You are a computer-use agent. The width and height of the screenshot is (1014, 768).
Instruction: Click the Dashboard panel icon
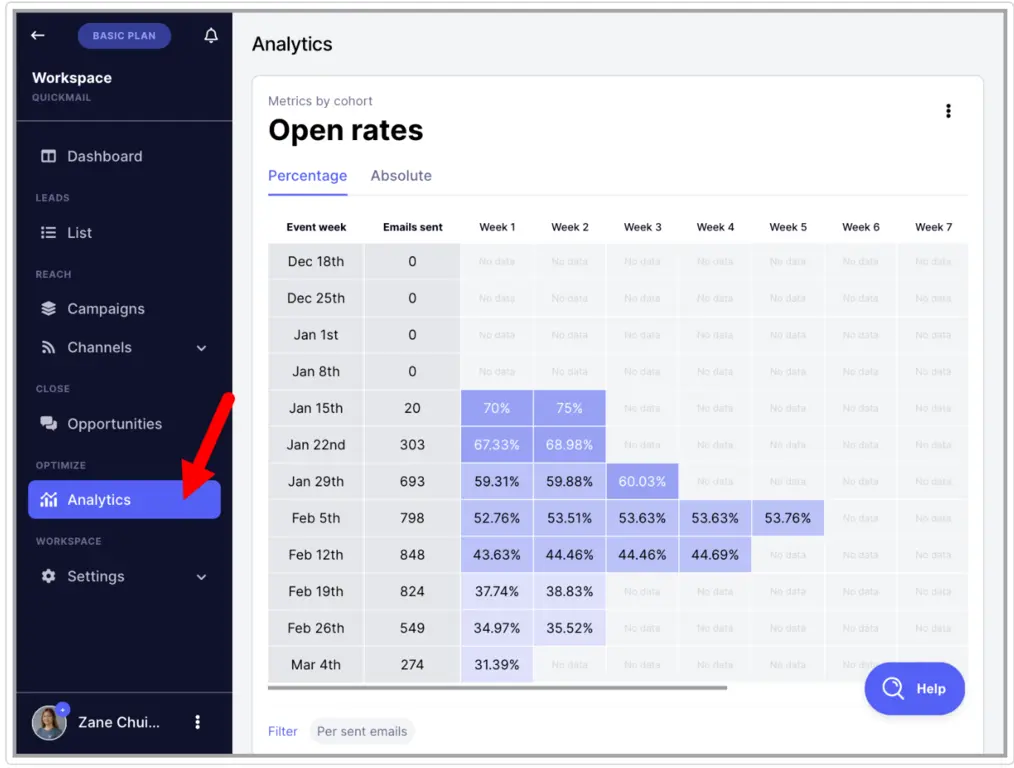pyautogui.click(x=49, y=156)
